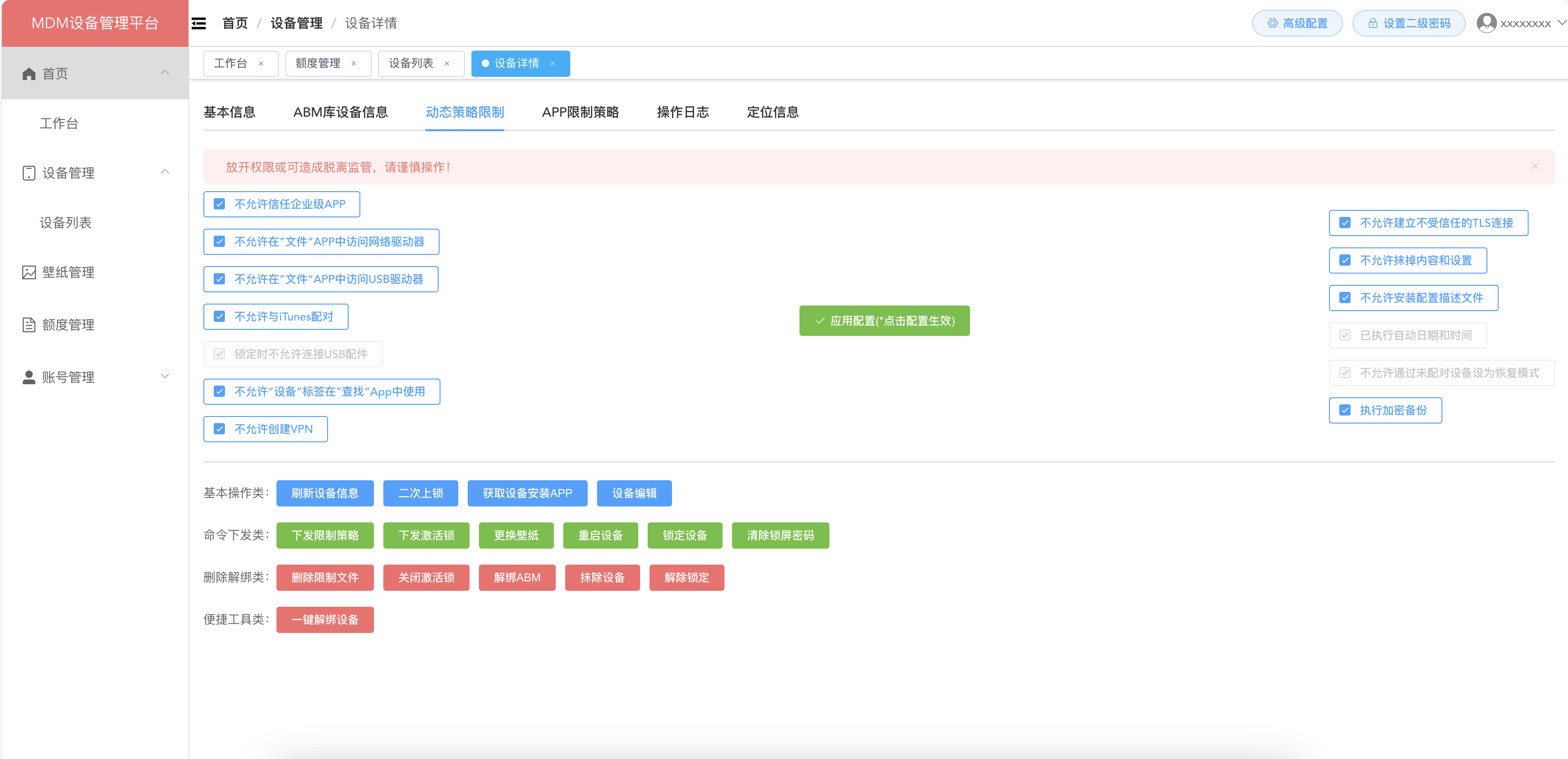1568x759 pixels.
Task: Open the 操作日志 tab
Action: click(x=682, y=112)
